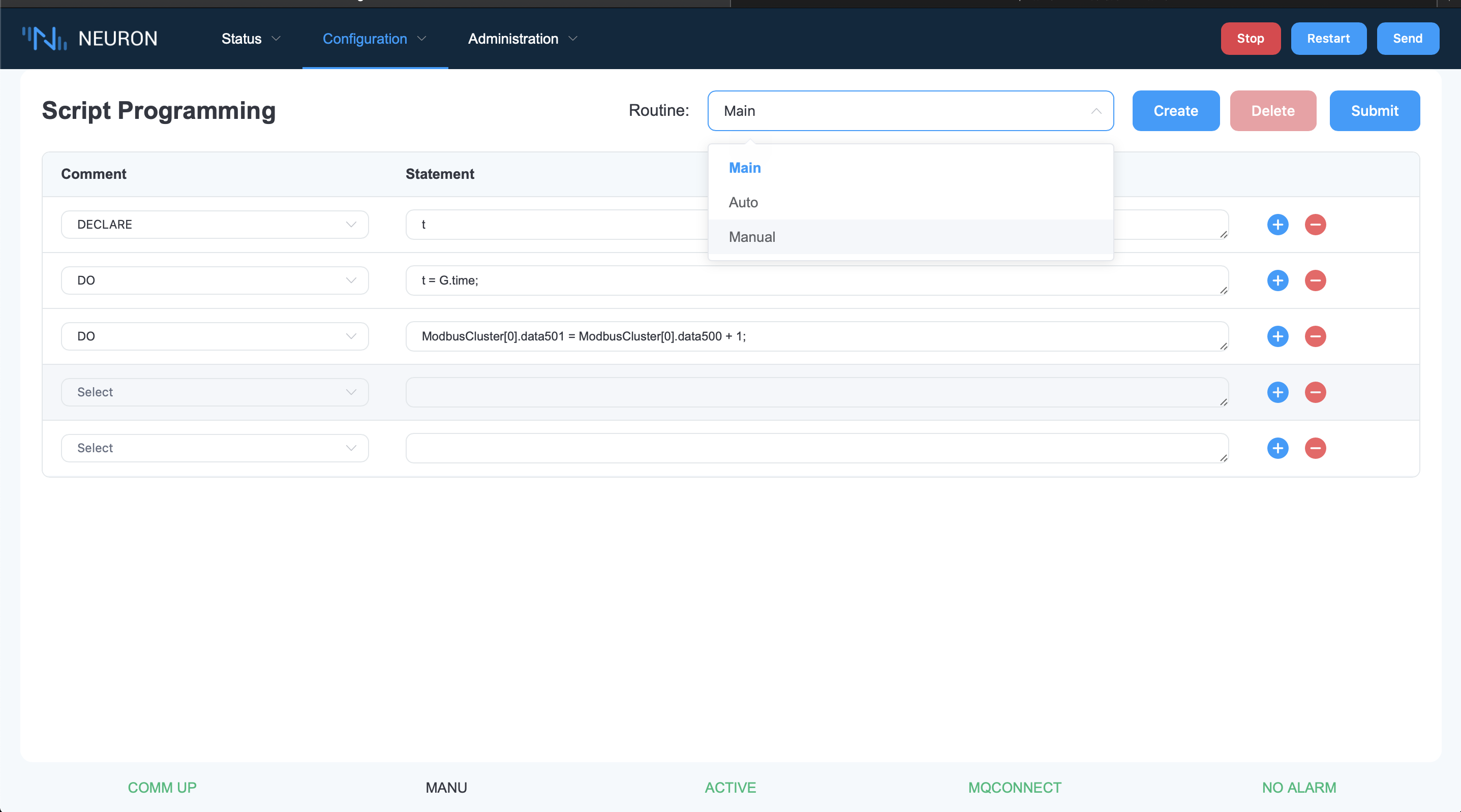Click the Send button in toolbar

point(1406,38)
